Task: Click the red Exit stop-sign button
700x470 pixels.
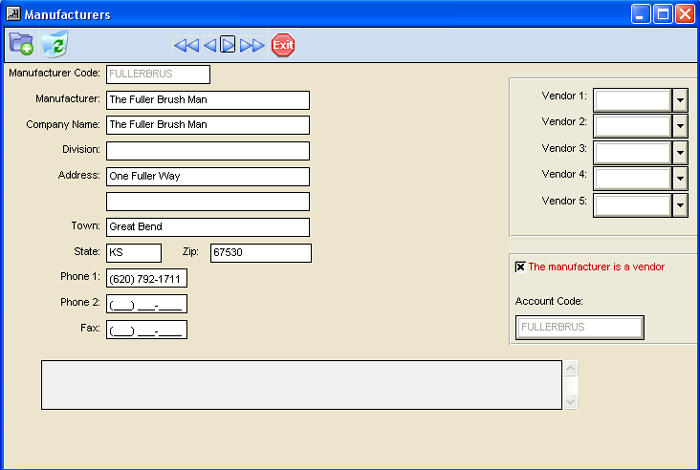Action: click(x=283, y=45)
